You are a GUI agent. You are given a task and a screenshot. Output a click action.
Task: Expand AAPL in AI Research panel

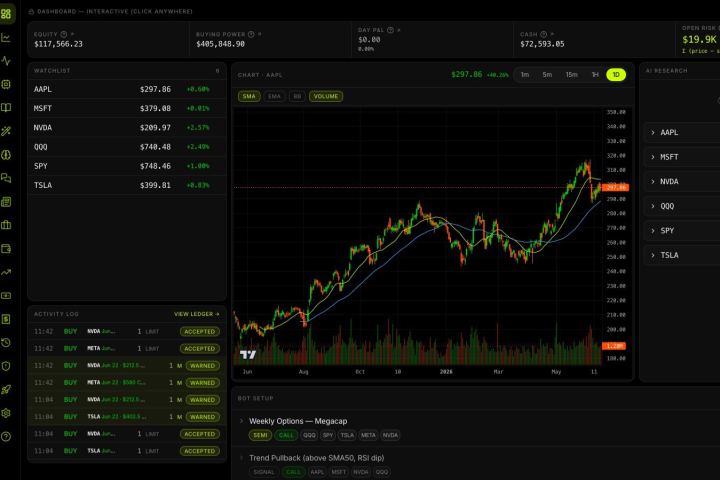[x=682, y=132]
